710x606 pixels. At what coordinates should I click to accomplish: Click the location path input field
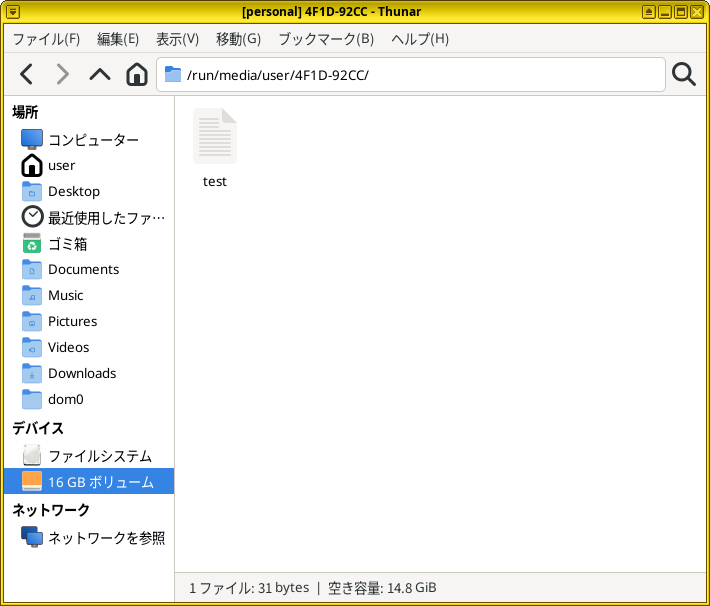click(411, 74)
